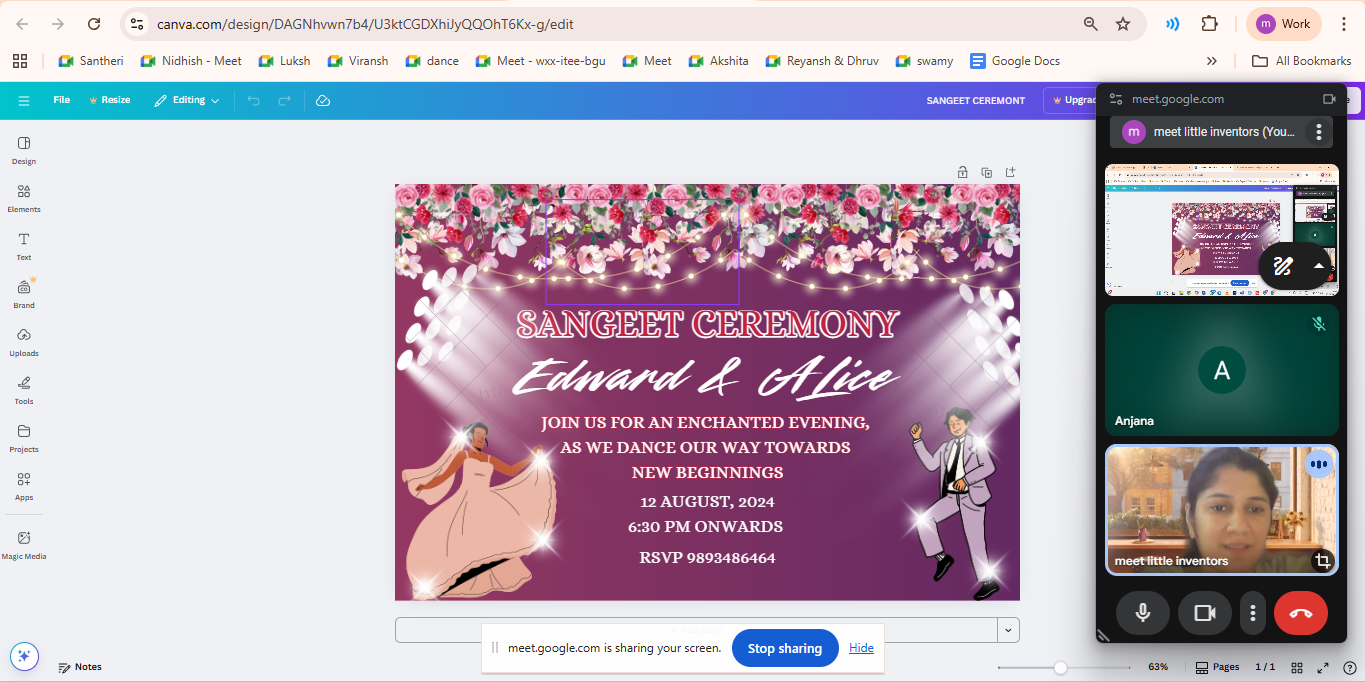
Task: Open the Text tool panel
Action: pyautogui.click(x=24, y=246)
